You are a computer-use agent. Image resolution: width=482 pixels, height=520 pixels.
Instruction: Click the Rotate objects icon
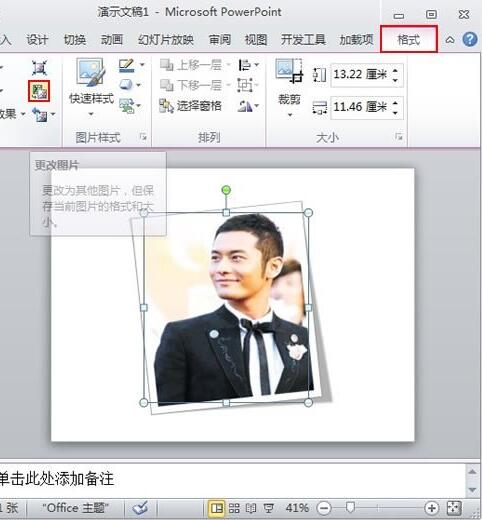(244, 106)
